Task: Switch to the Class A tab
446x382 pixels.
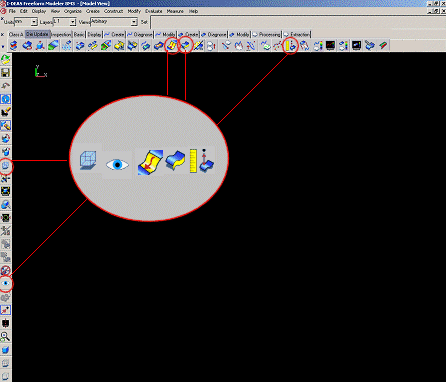Action: tap(16, 34)
